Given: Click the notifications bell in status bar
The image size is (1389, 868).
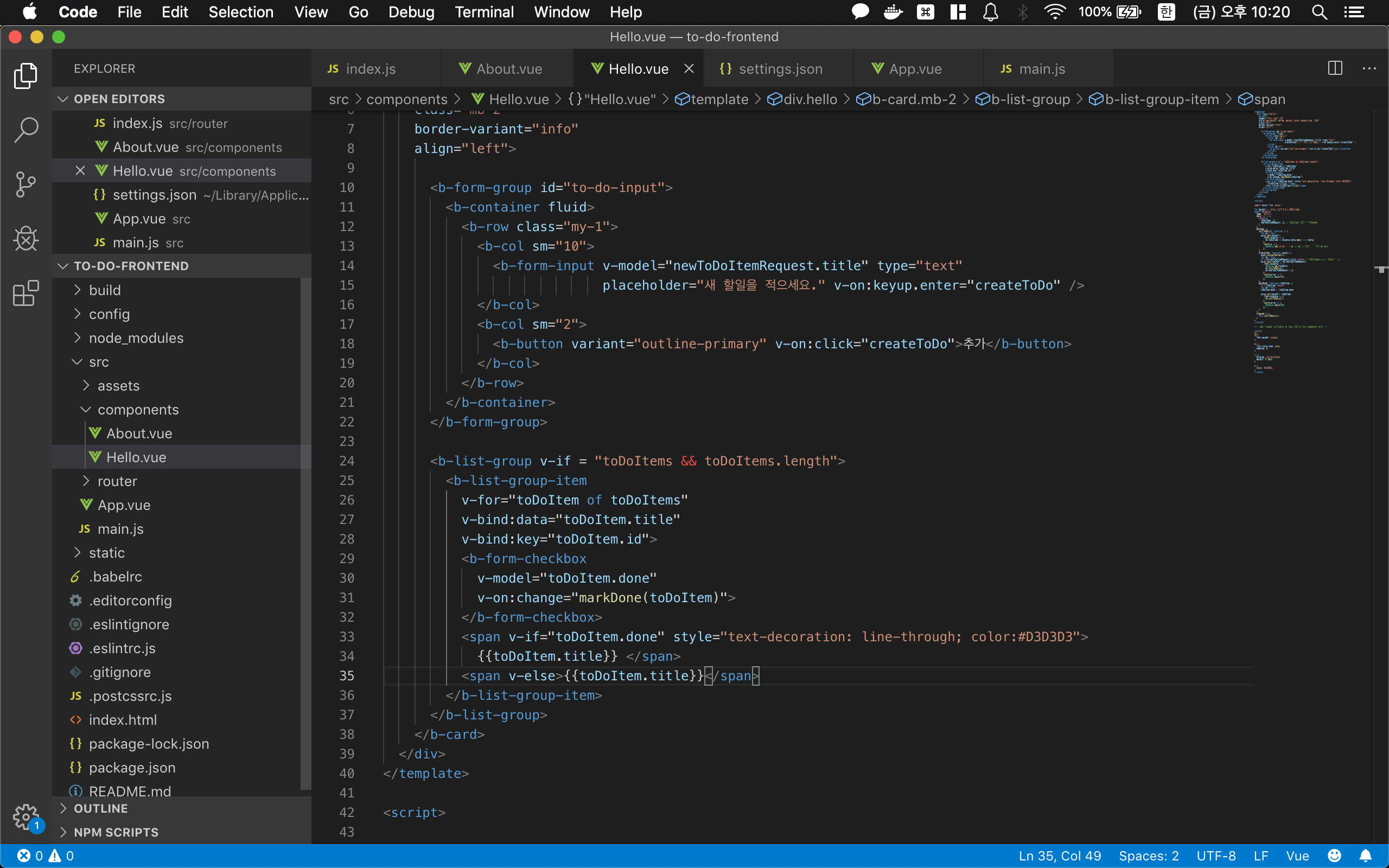Looking at the screenshot, I should (1366, 856).
